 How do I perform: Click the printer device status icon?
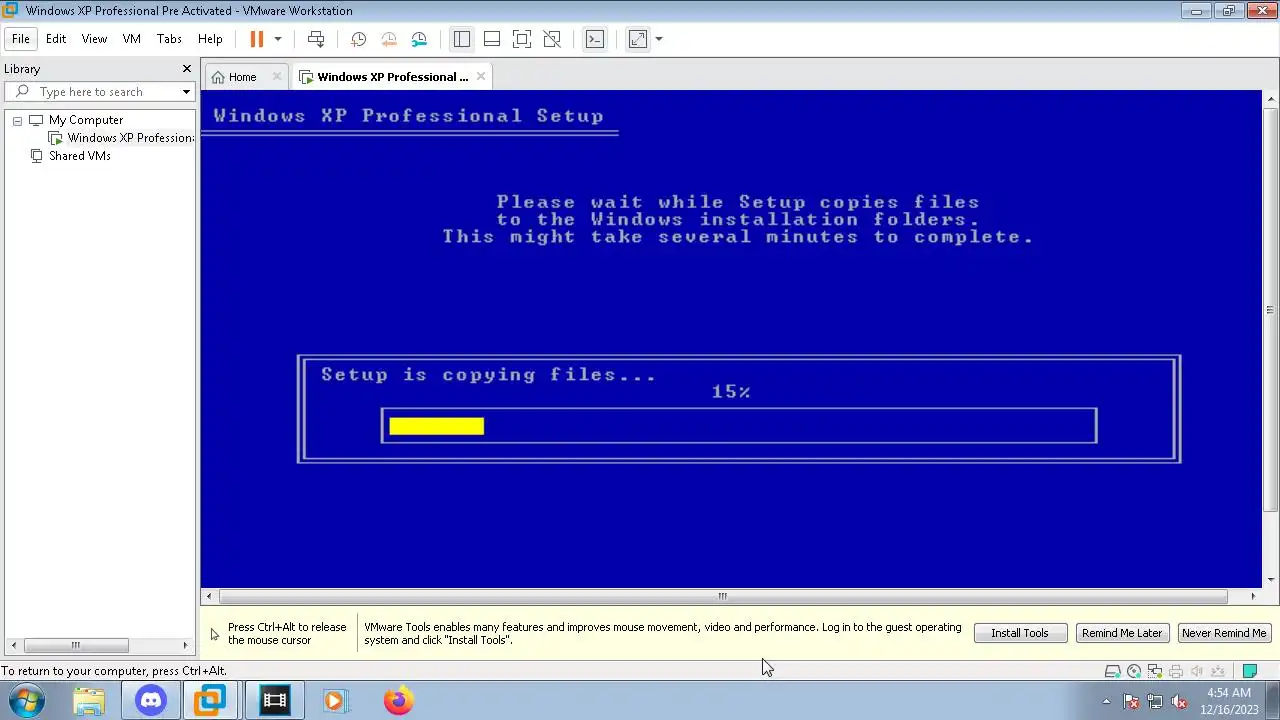[1176, 671]
